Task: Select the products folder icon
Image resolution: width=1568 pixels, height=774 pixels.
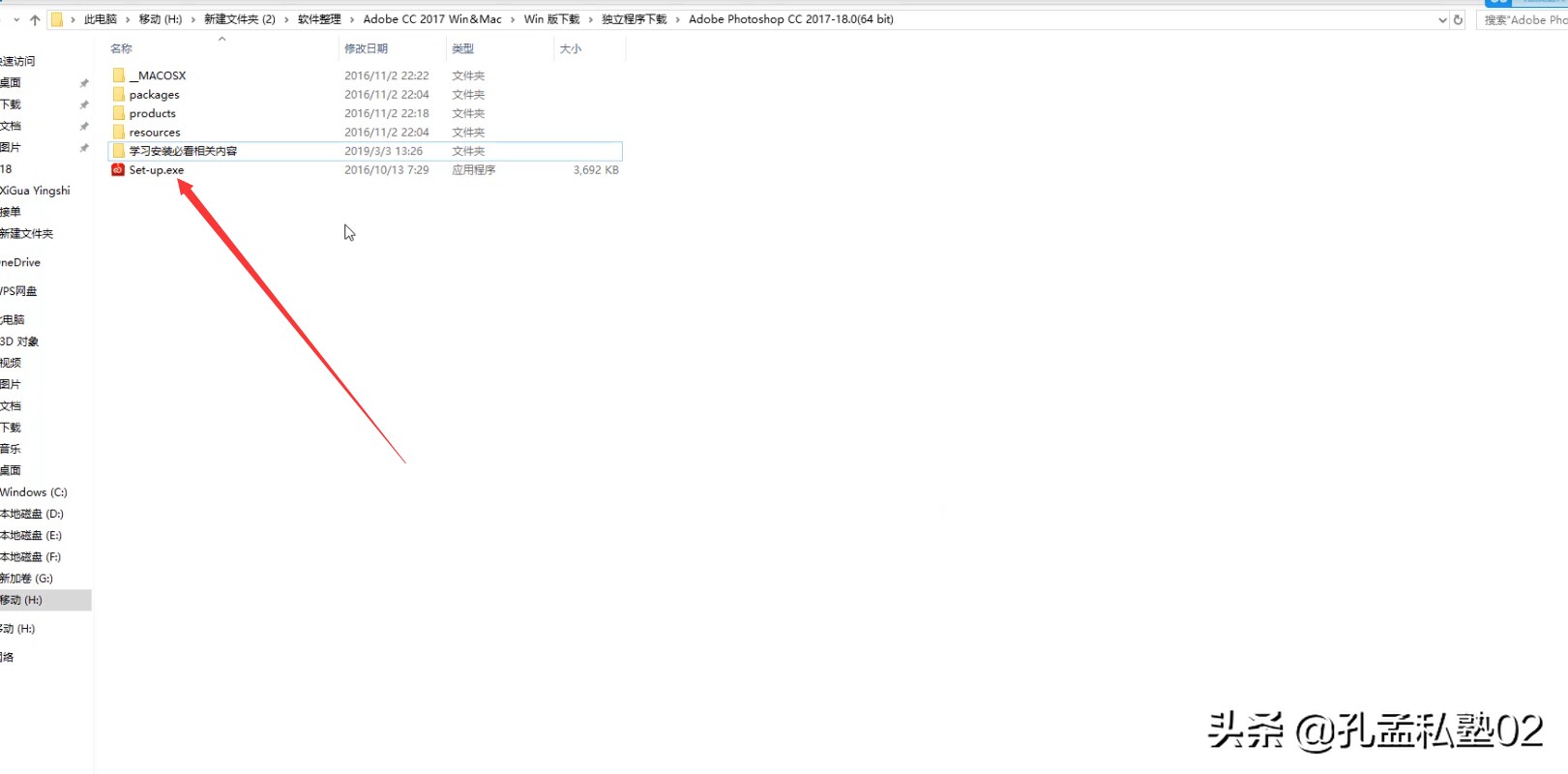Action: coord(119,113)
